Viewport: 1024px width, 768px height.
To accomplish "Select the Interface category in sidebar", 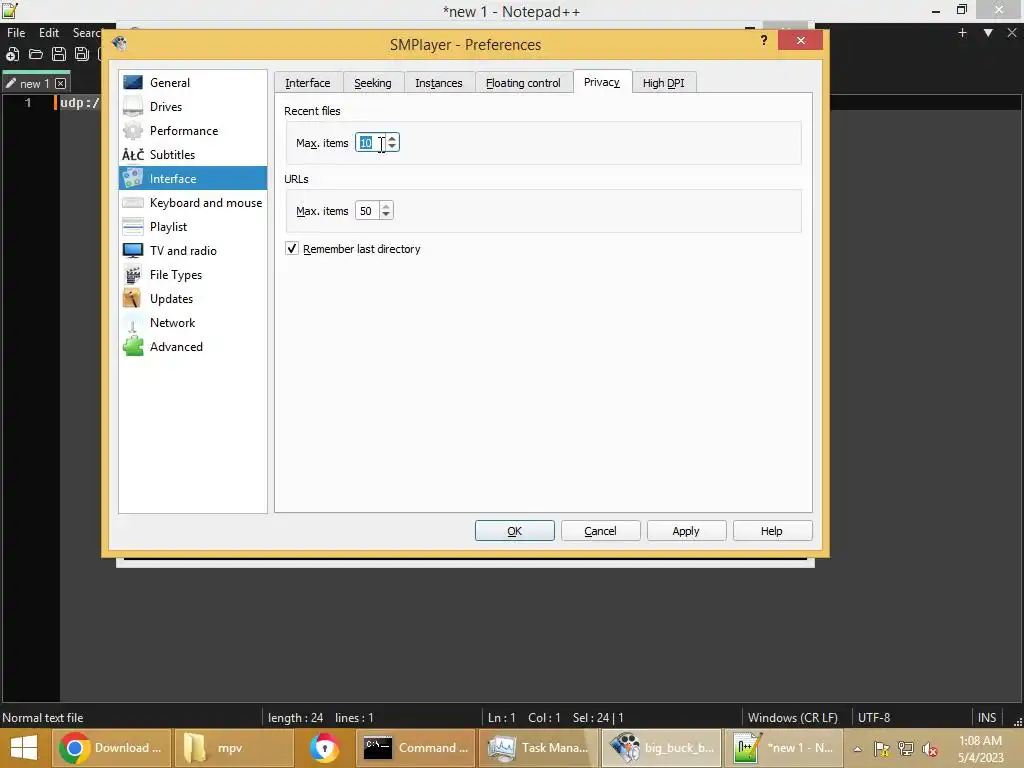I will pos(193,178).
